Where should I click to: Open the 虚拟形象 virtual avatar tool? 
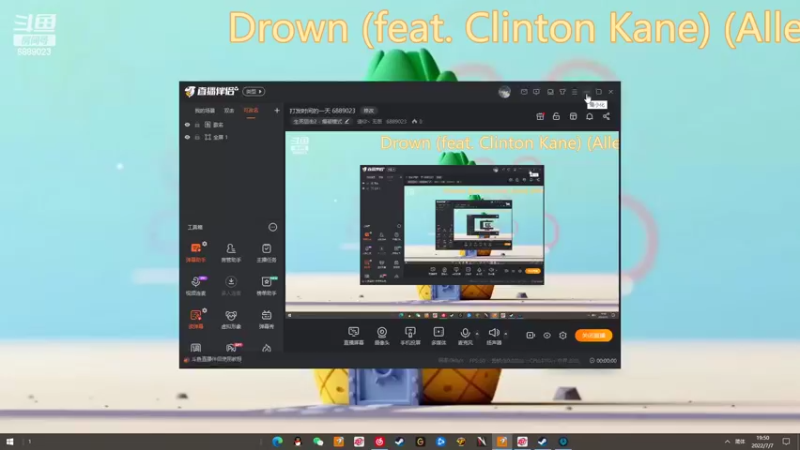pyautogui.click(x=231, y=319)
